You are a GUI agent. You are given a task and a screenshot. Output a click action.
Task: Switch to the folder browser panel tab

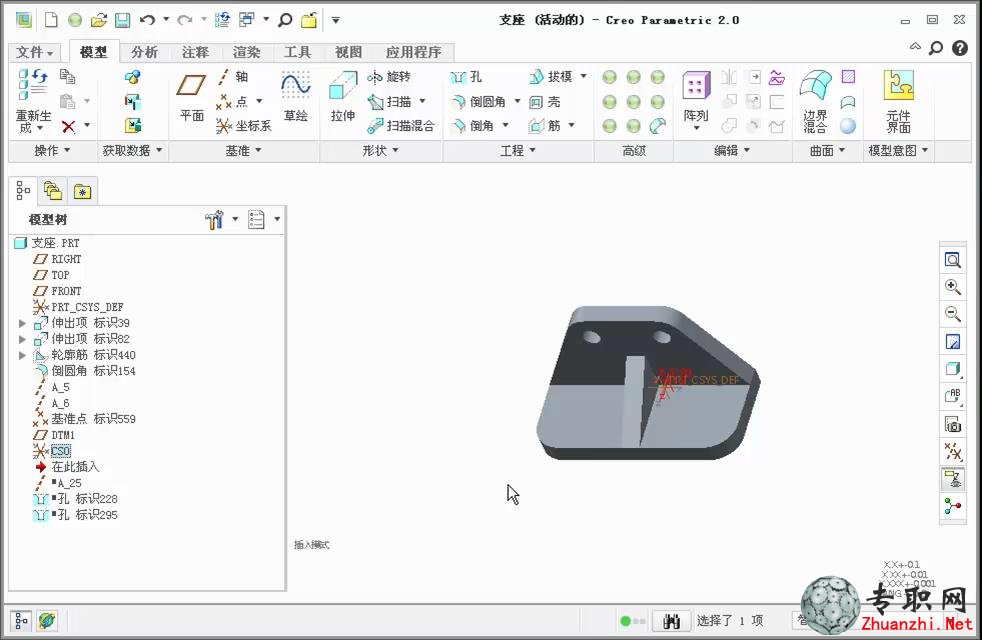coord(53,191)
